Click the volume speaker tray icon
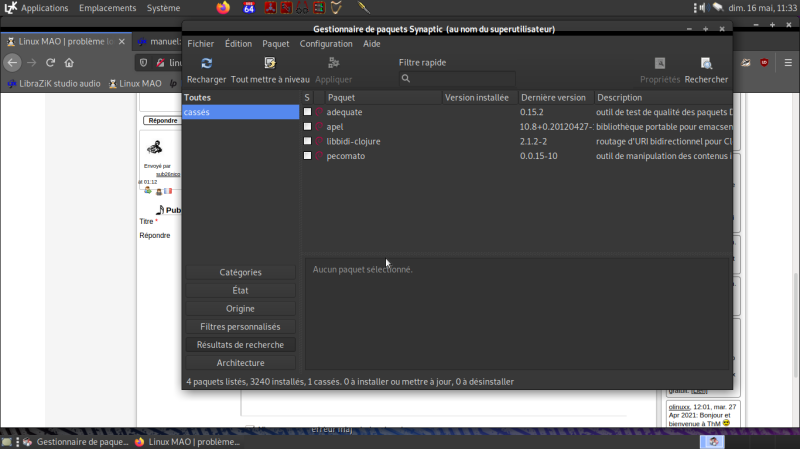 coord(703,8)
